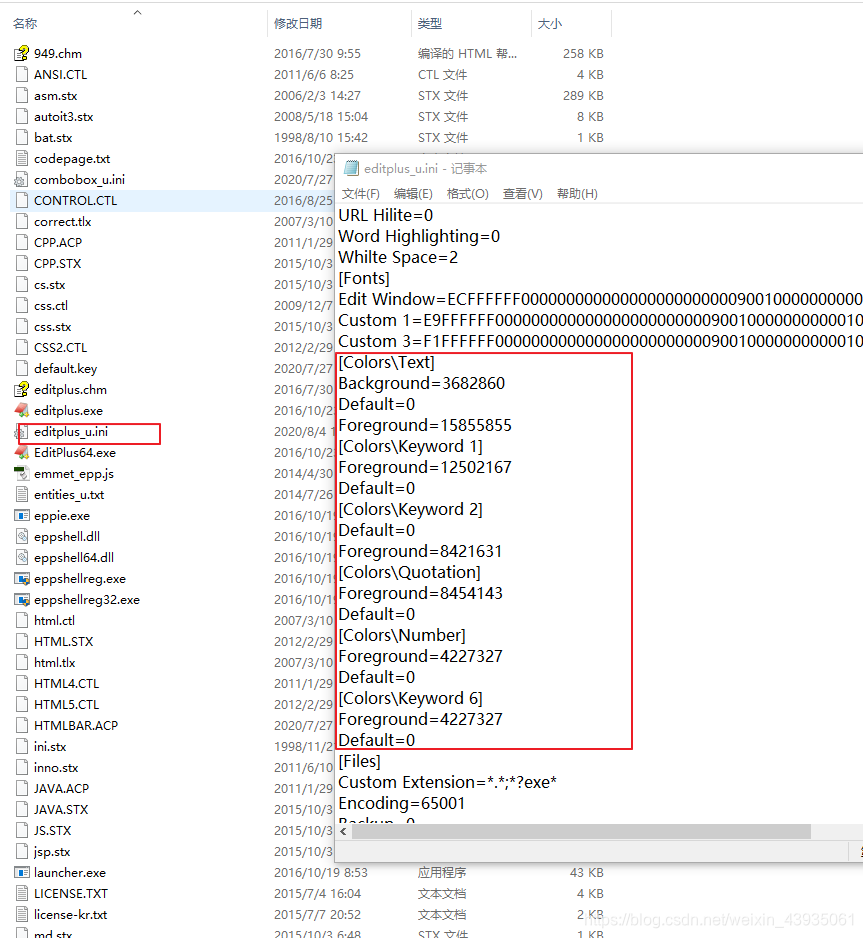863x938 pixels.
Task: Click the inno.stx file icon
Action: click(22, 768)
